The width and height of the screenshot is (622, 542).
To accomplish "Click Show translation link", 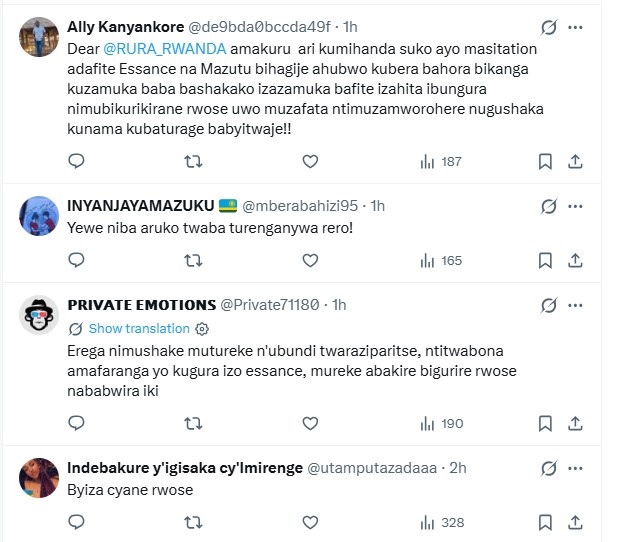I will 138,329.
